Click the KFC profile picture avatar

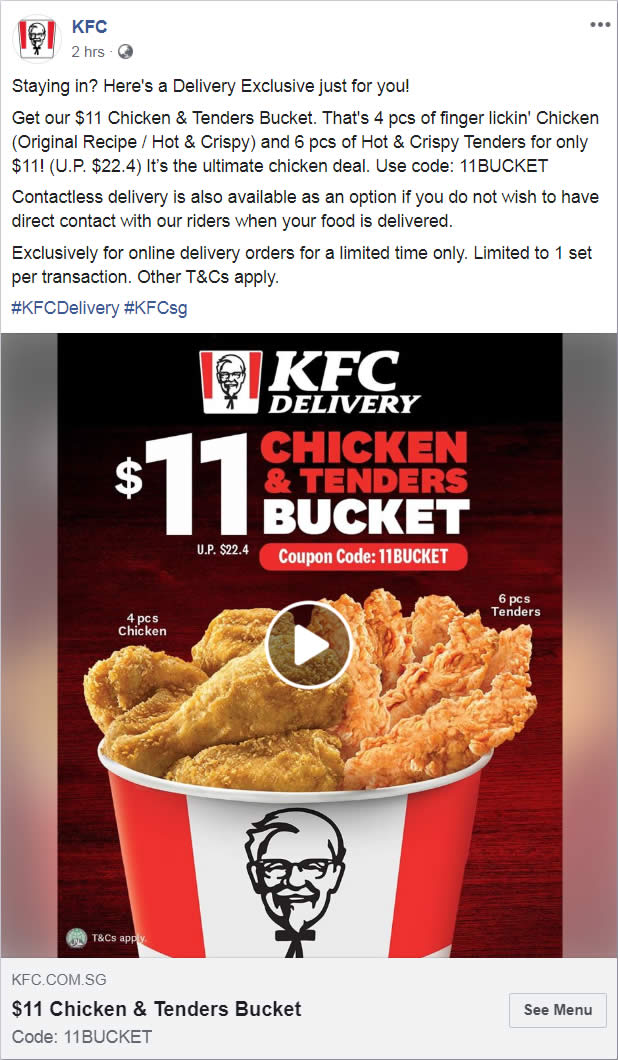[37, 38]
